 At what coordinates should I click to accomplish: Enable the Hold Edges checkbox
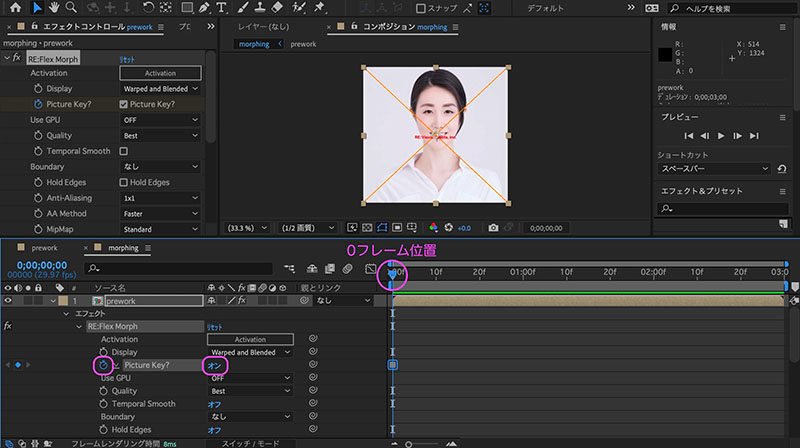click(x=123, y=182)
